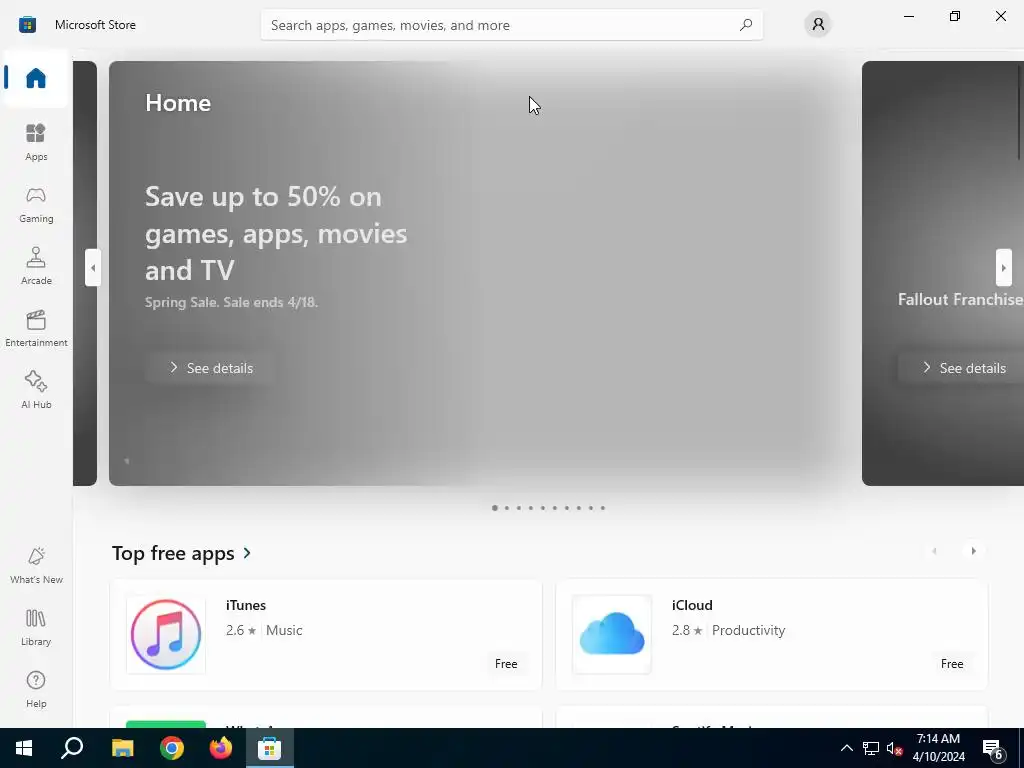Screen dimensions: 1024x768
Task: Go to previous hero banner slide
Action: pos(93,267)
